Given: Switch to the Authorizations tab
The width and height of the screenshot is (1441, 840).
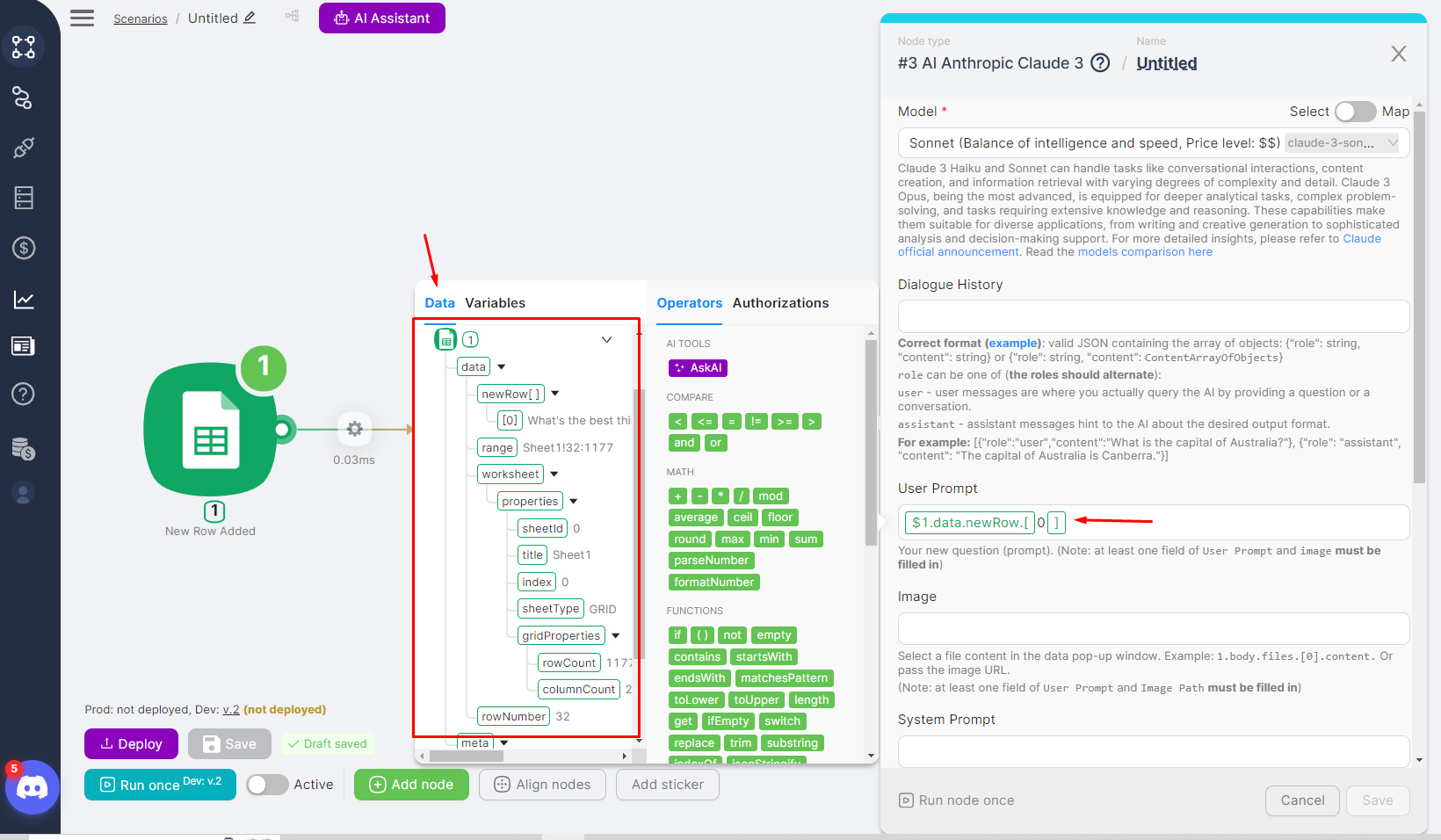Looking at the screenshot, I should tap(780, 303).
